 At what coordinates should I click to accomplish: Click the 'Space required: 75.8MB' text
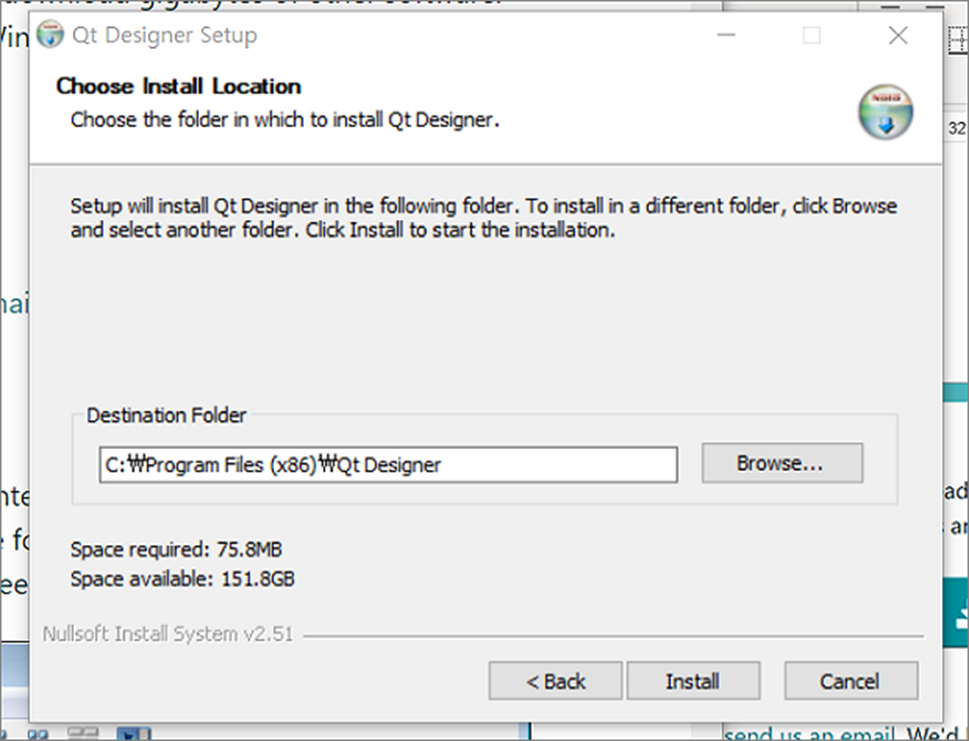pos(176,549)
